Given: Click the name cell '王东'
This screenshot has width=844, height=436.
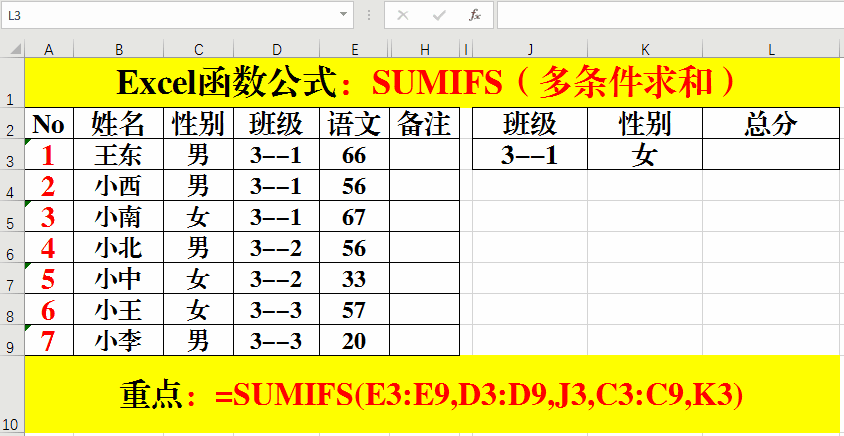Looking at the screenshot, I should [118, 155].
